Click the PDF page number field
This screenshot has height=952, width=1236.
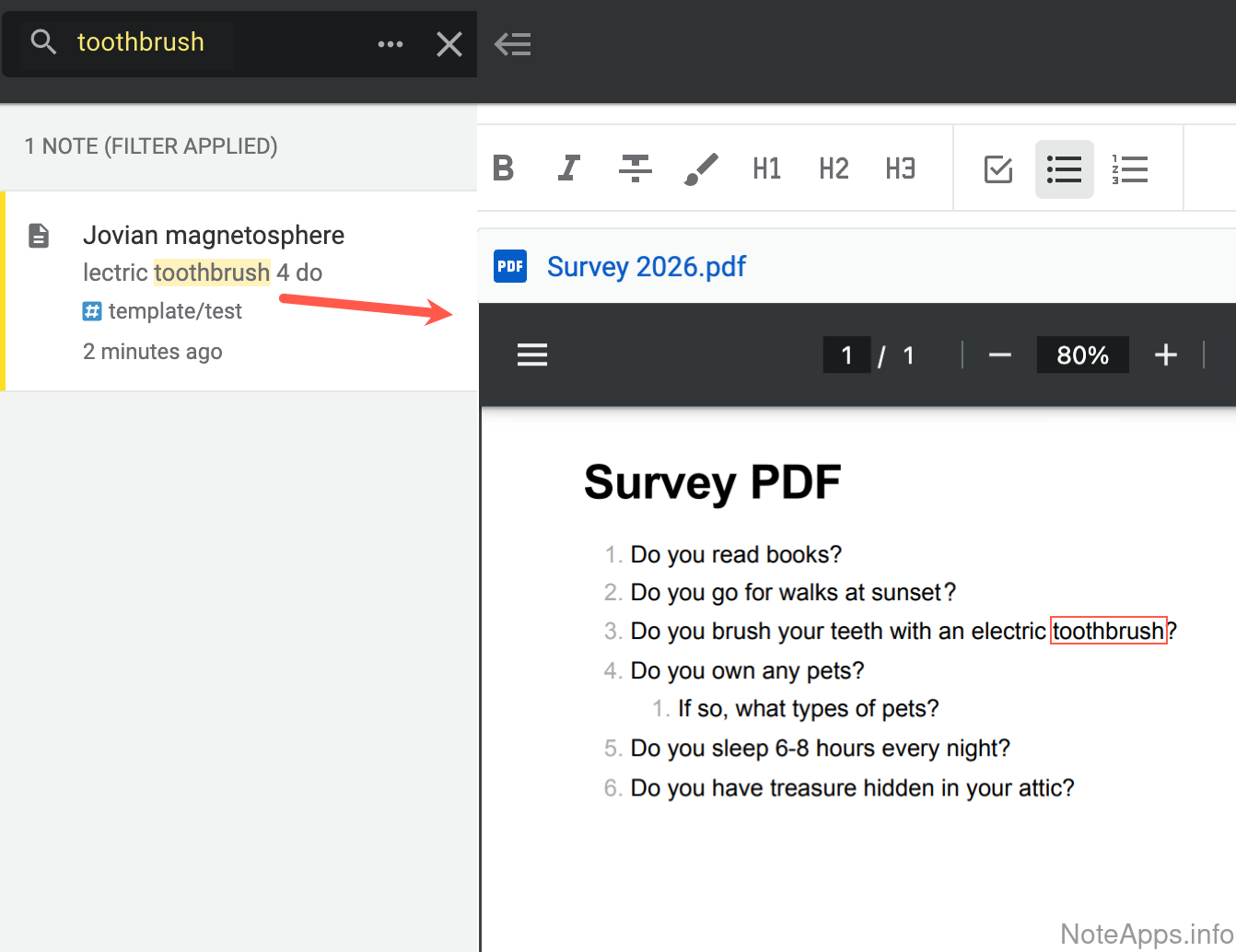(x=846, y=355)
